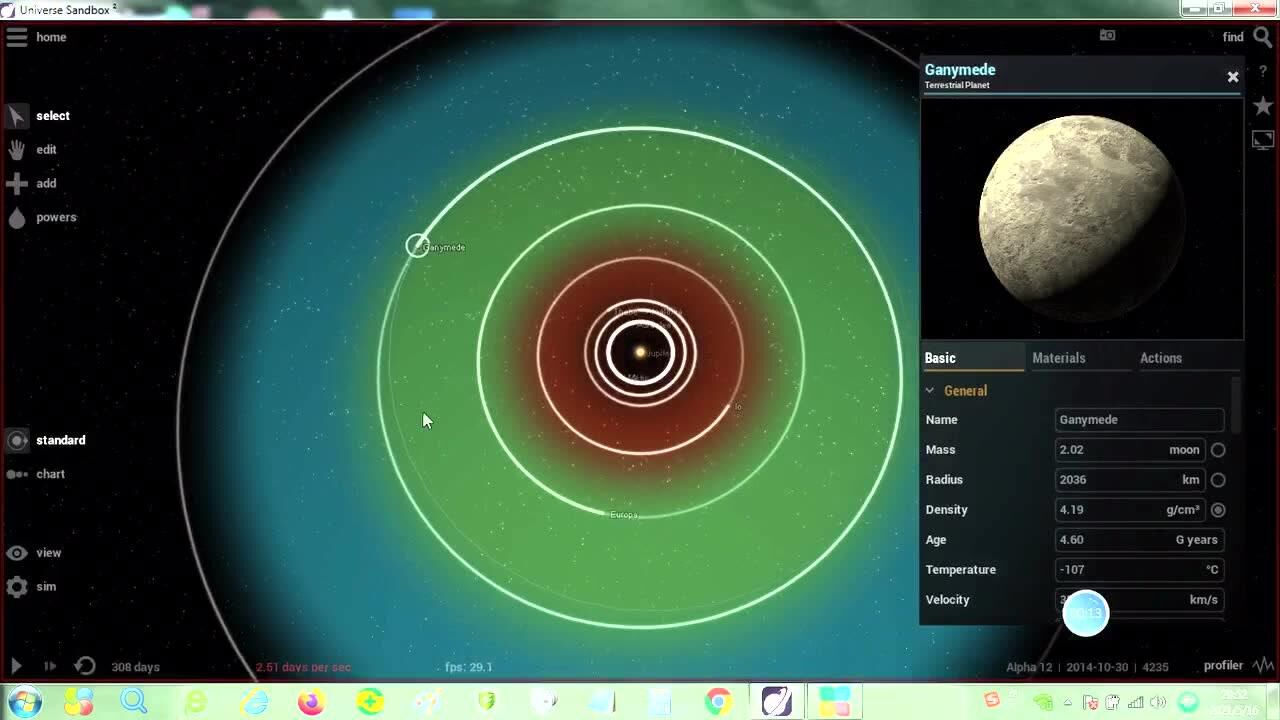The height and width of the screenshot is (720, 1280).
Task: Collapse the General section
Action: pyautogui.click(x=929, y=390)
